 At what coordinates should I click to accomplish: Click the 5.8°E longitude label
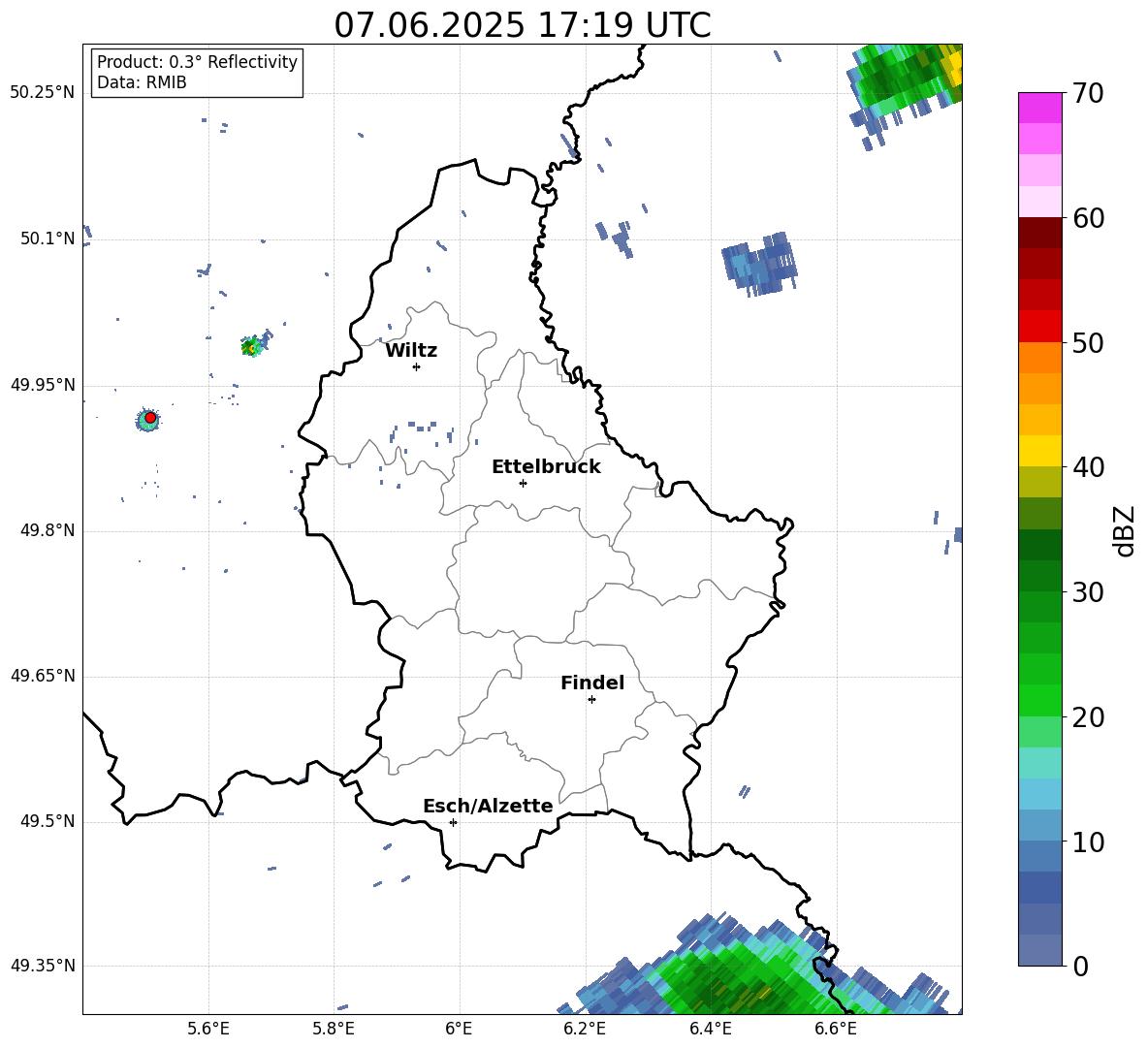(334, 1029)
